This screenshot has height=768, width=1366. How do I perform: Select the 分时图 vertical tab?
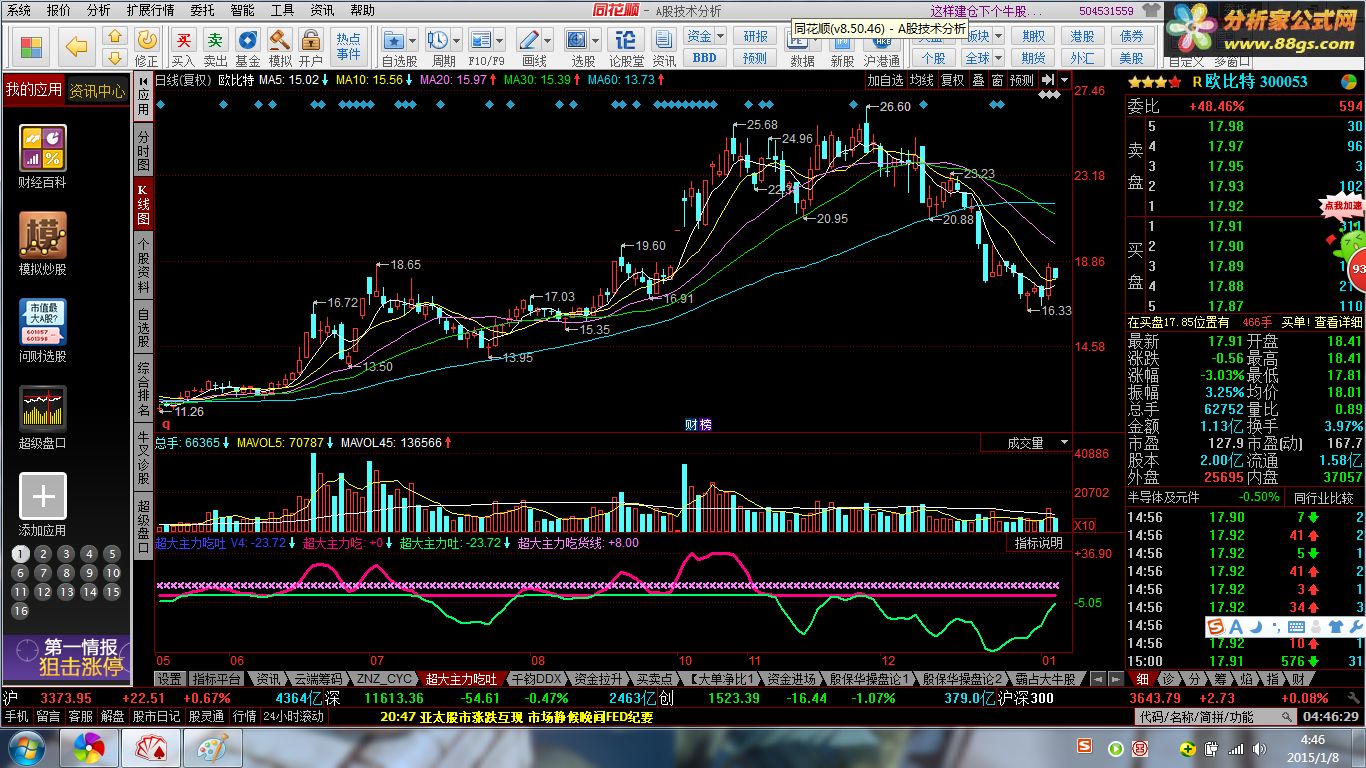143,151
